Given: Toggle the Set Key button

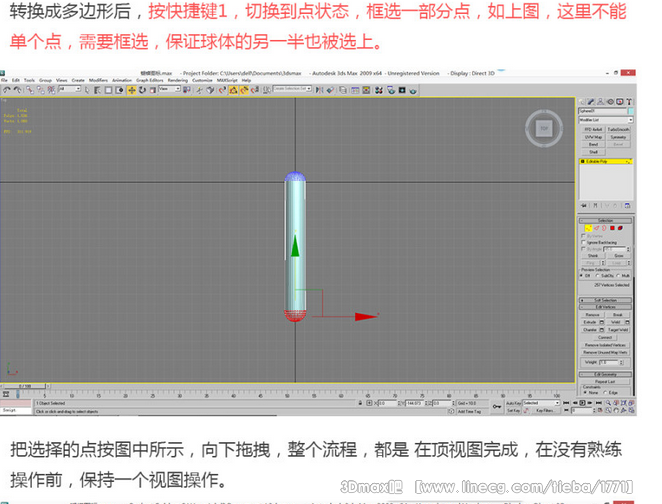Looking at the screenshot, I should click(x=513, y=410).
